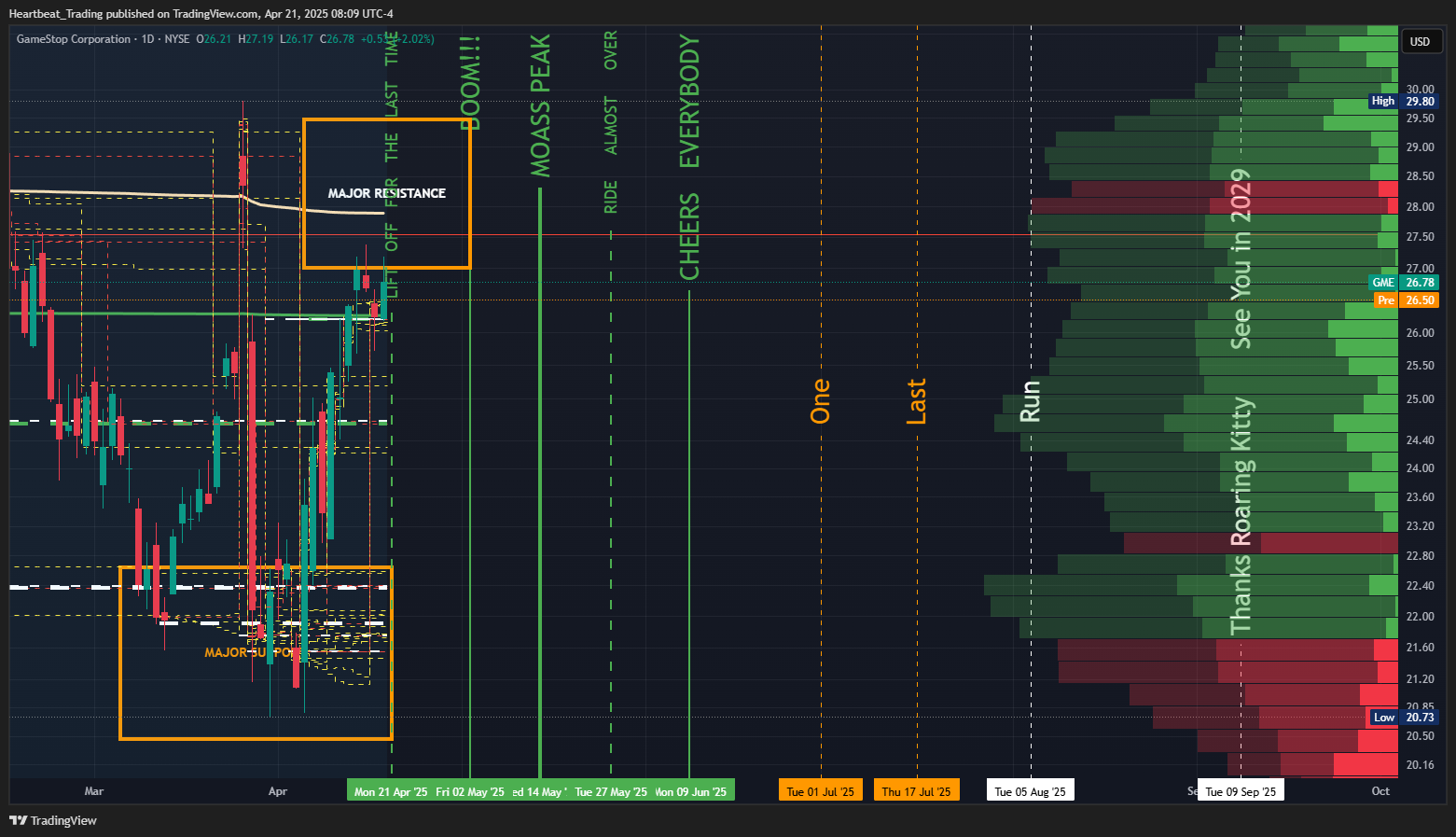Click the GameStop Corporation symbol title
This screenshot has height=837, width=1456.
coord(74,39)
